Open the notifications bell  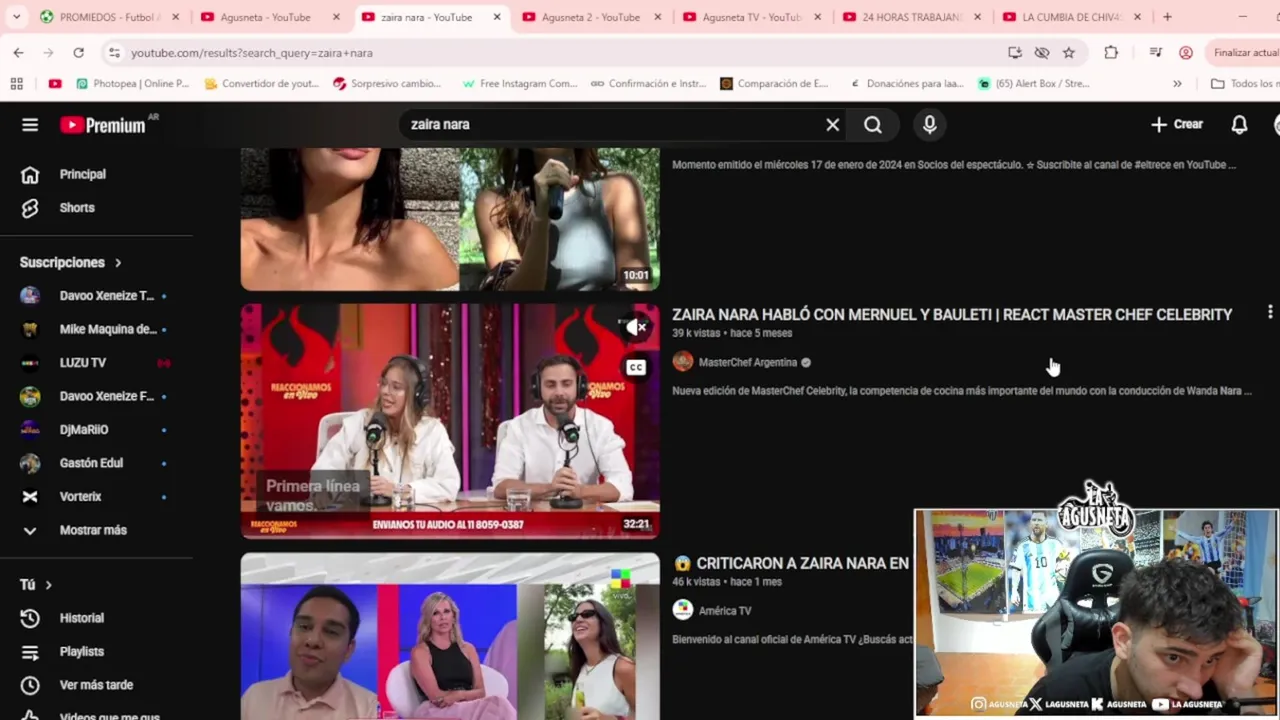click(x=1239, y=124)
